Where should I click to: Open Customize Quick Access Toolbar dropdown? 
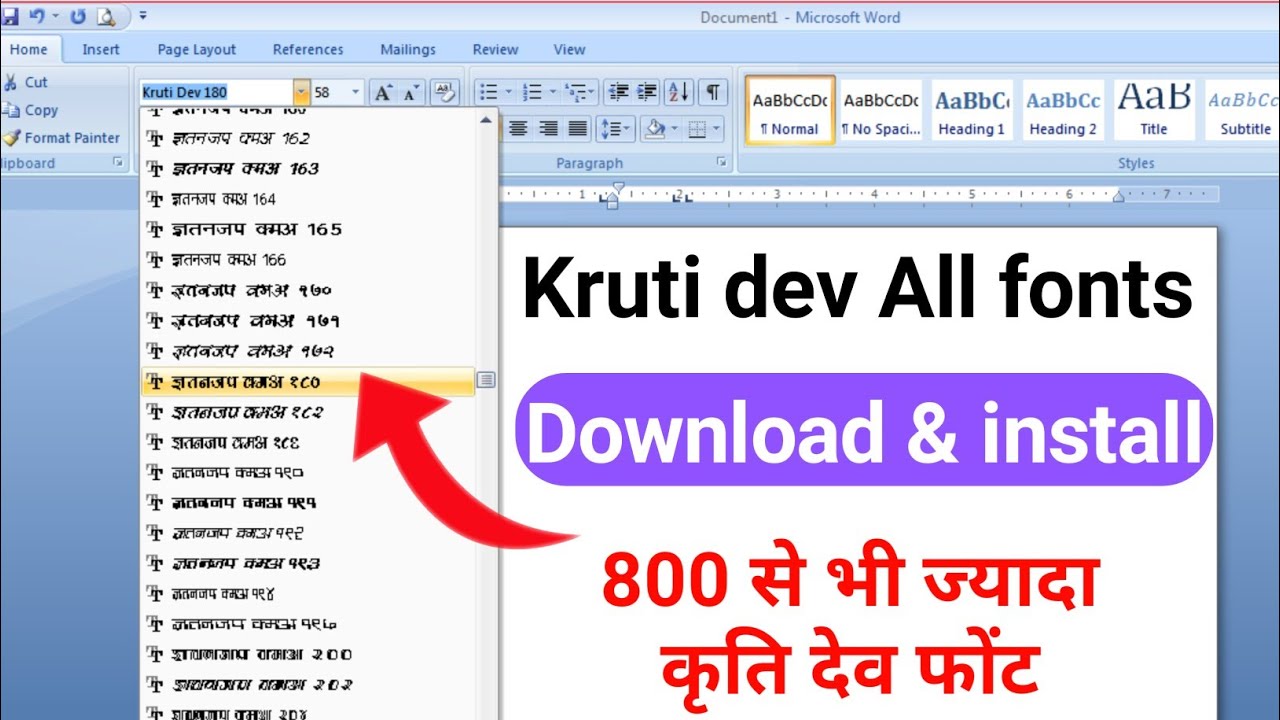(x=143, y=16)
